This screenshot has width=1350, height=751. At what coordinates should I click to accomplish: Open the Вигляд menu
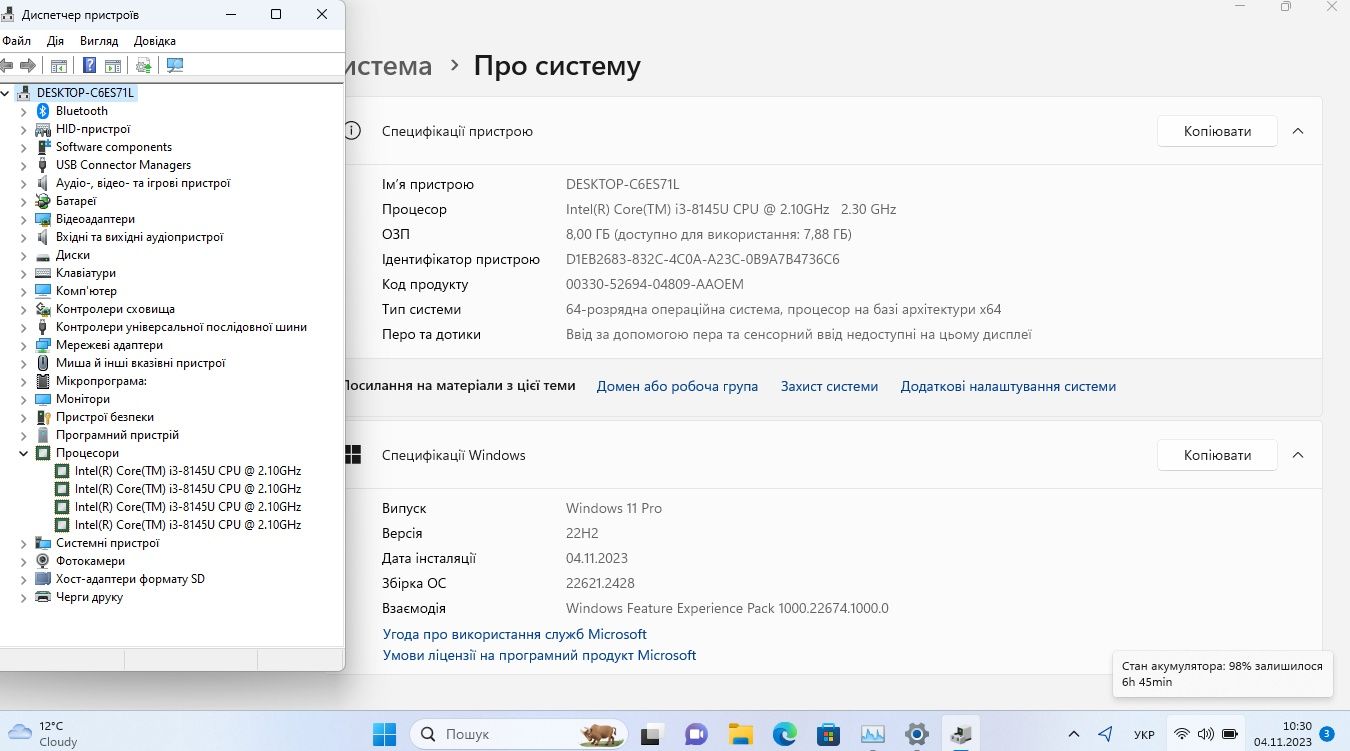pos(98,41)
